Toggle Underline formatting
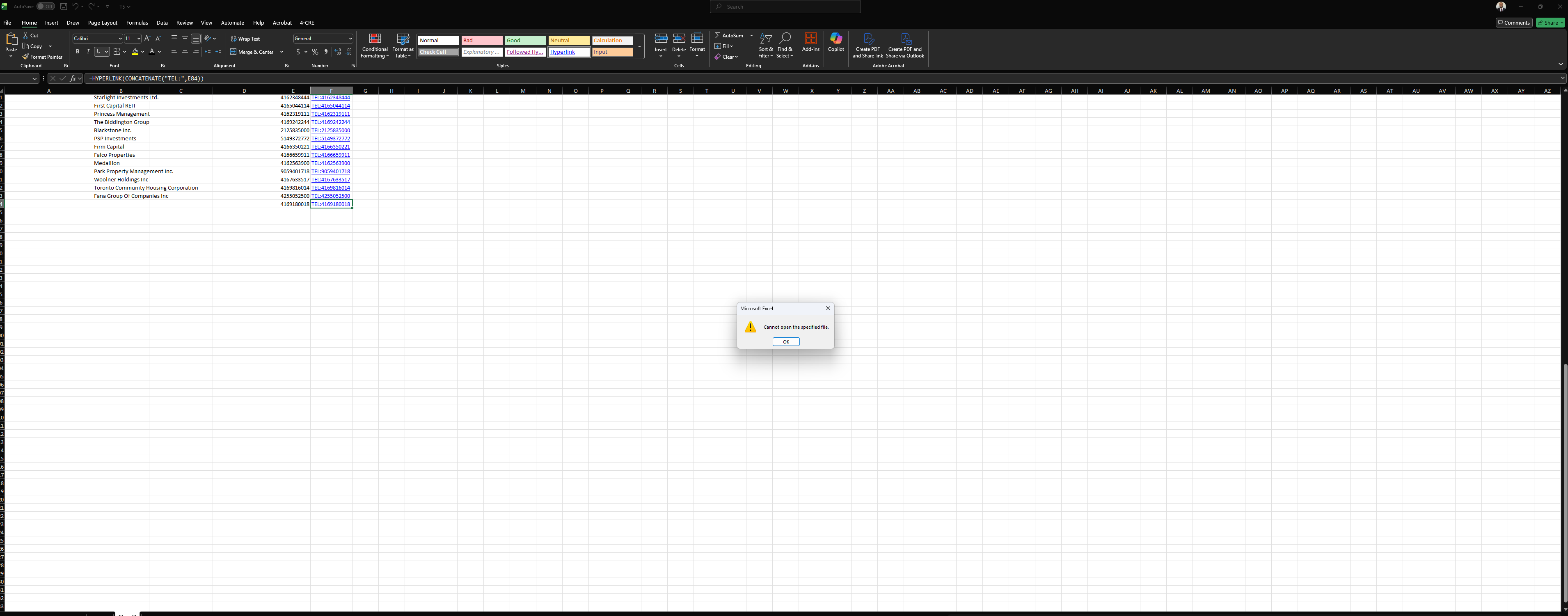Image resolution: width=1568 pixels, height=616 pixels. 98,52
